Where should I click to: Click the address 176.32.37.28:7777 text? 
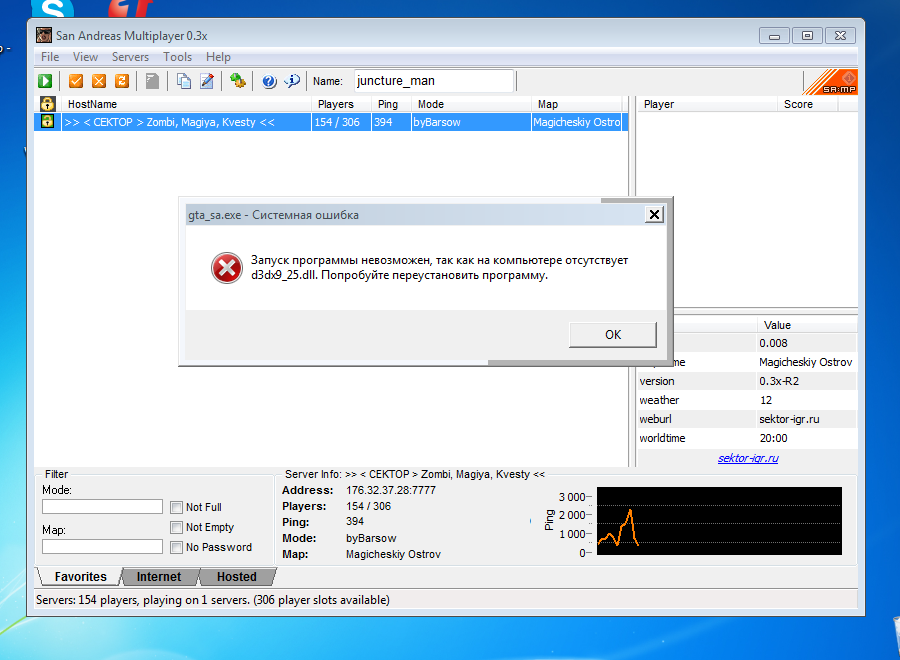[x=391, y=490]
